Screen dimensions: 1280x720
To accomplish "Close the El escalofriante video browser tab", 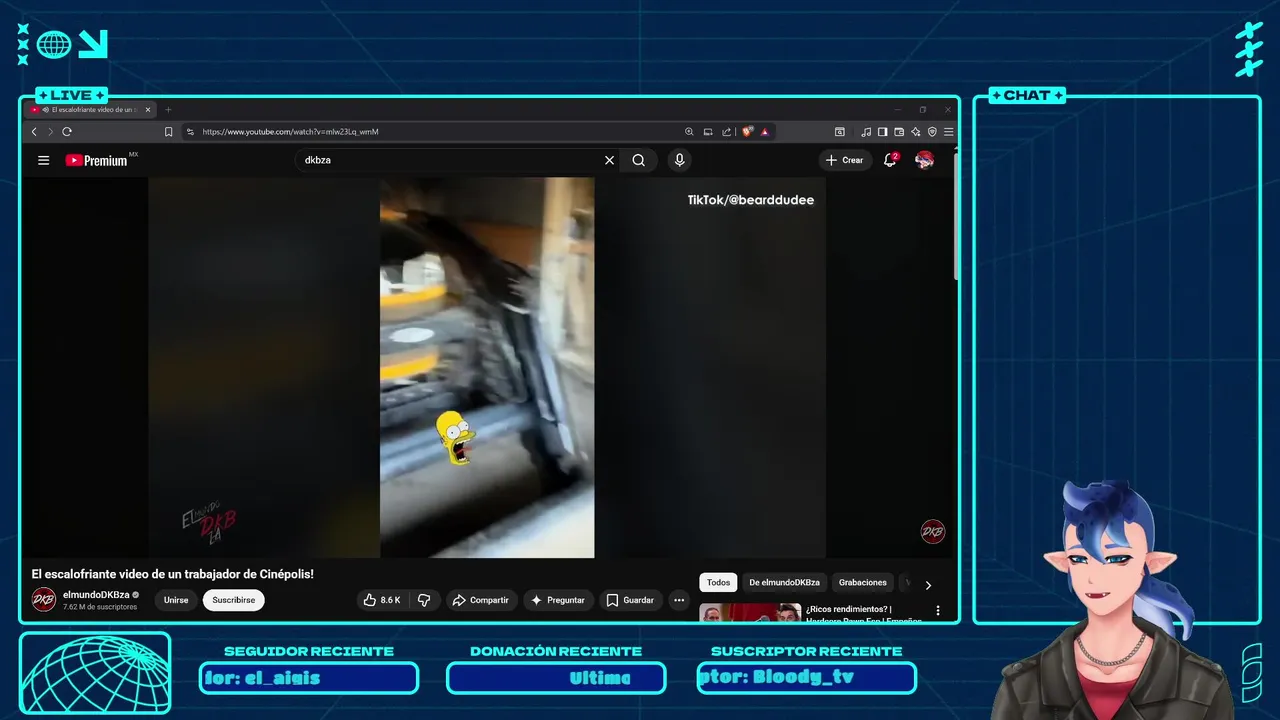I will pos(148,110).
